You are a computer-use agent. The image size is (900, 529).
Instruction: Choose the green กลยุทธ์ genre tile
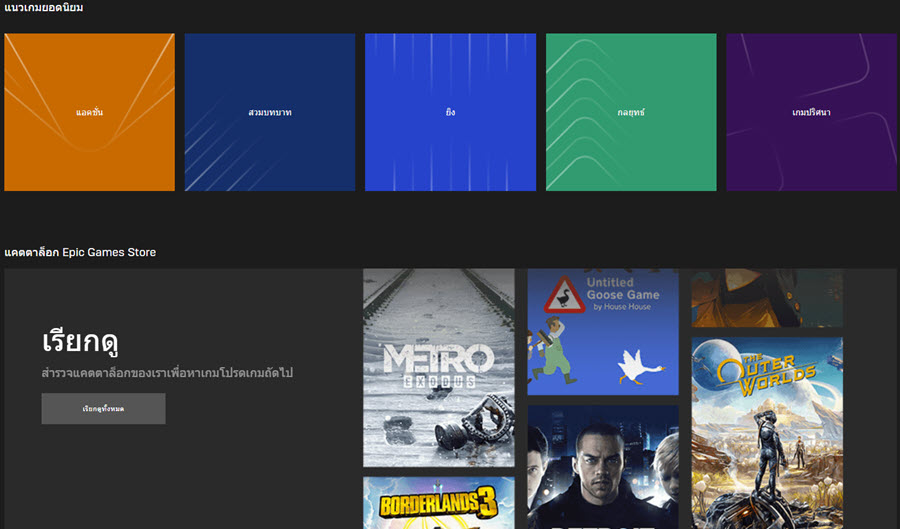click(631, 112)
